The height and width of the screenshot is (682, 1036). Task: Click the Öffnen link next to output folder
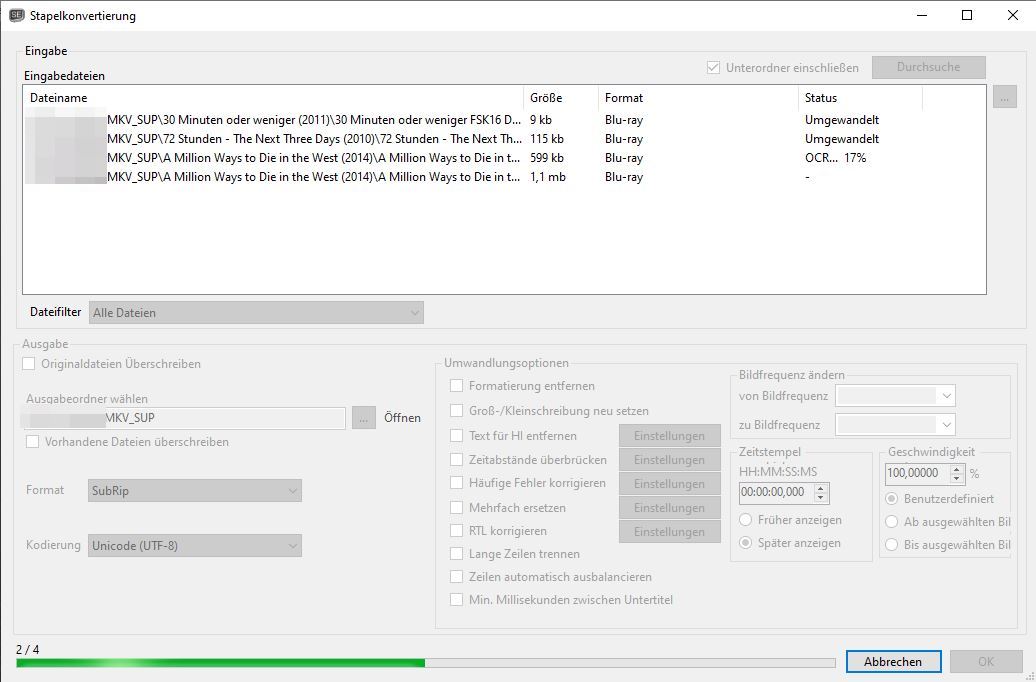coord(402,418)
